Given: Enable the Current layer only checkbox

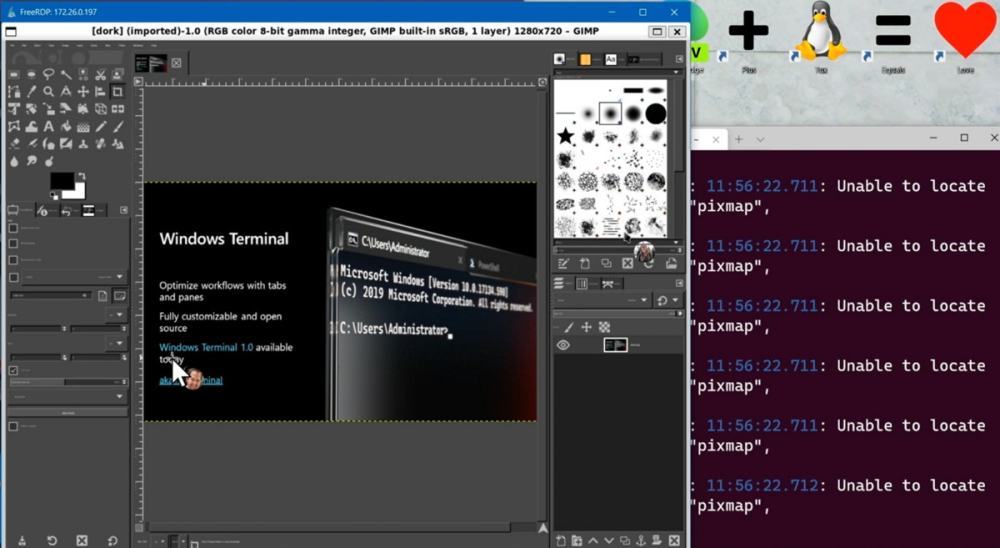Looking at the screenshot, I should [13, 228].
